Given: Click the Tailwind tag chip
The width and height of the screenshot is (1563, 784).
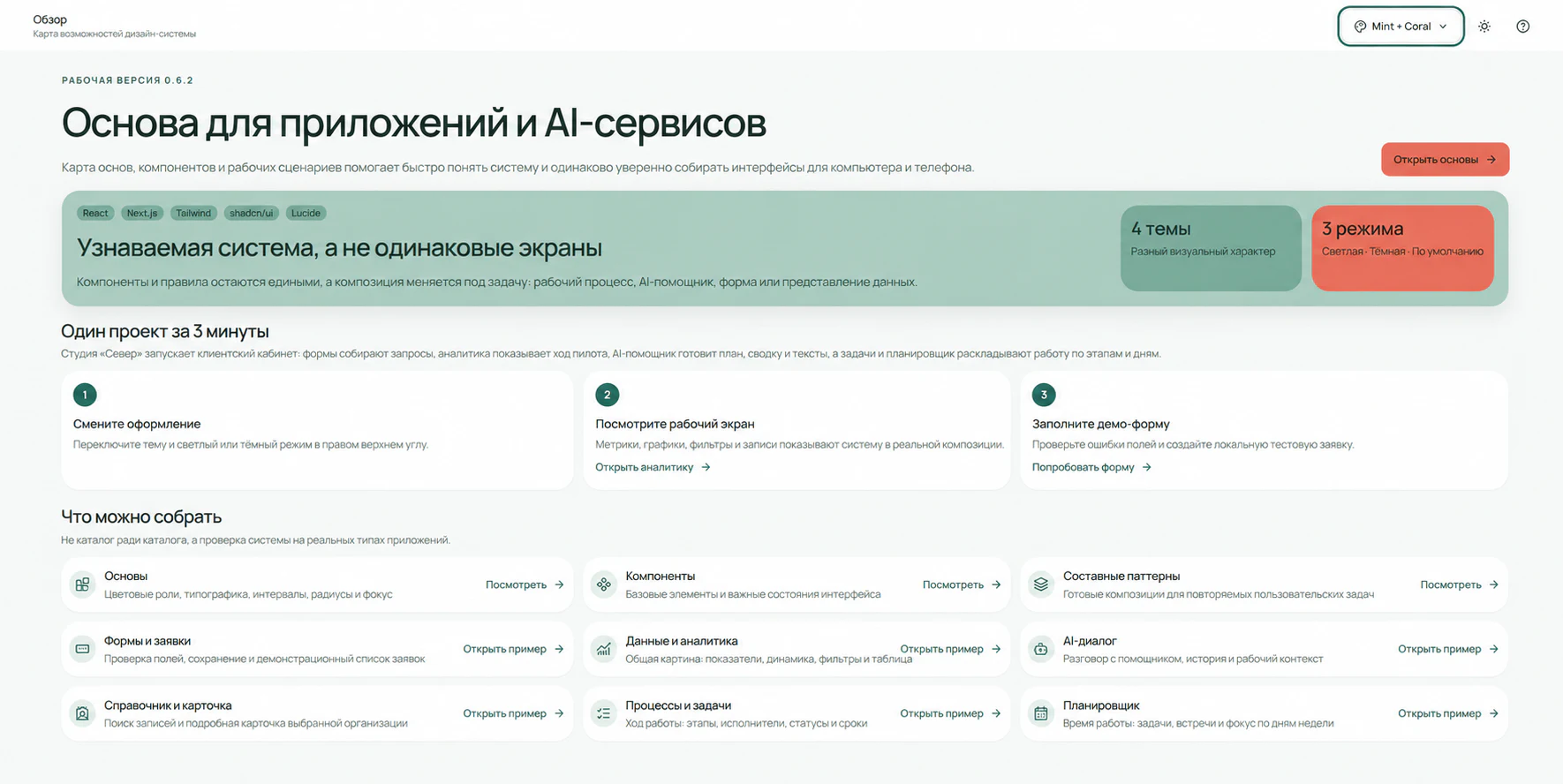Looking at the screenshot, I should pos(193,213).
